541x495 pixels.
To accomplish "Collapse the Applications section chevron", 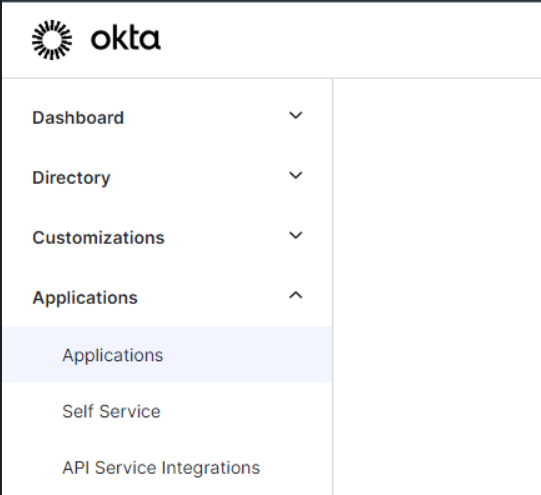I will (x=296, y=295).
